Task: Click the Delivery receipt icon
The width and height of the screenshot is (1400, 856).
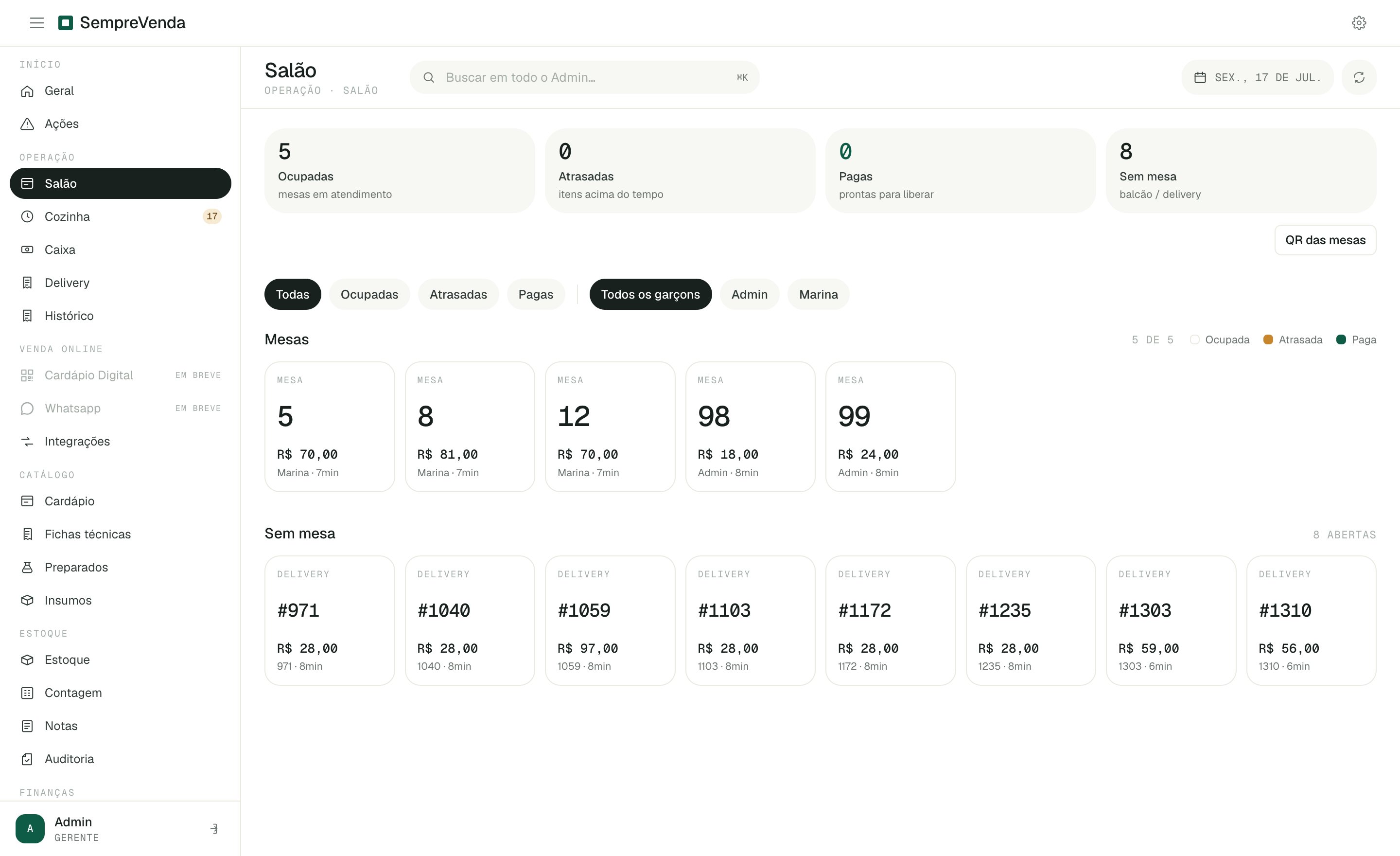Action: click(x=27, y=283)
